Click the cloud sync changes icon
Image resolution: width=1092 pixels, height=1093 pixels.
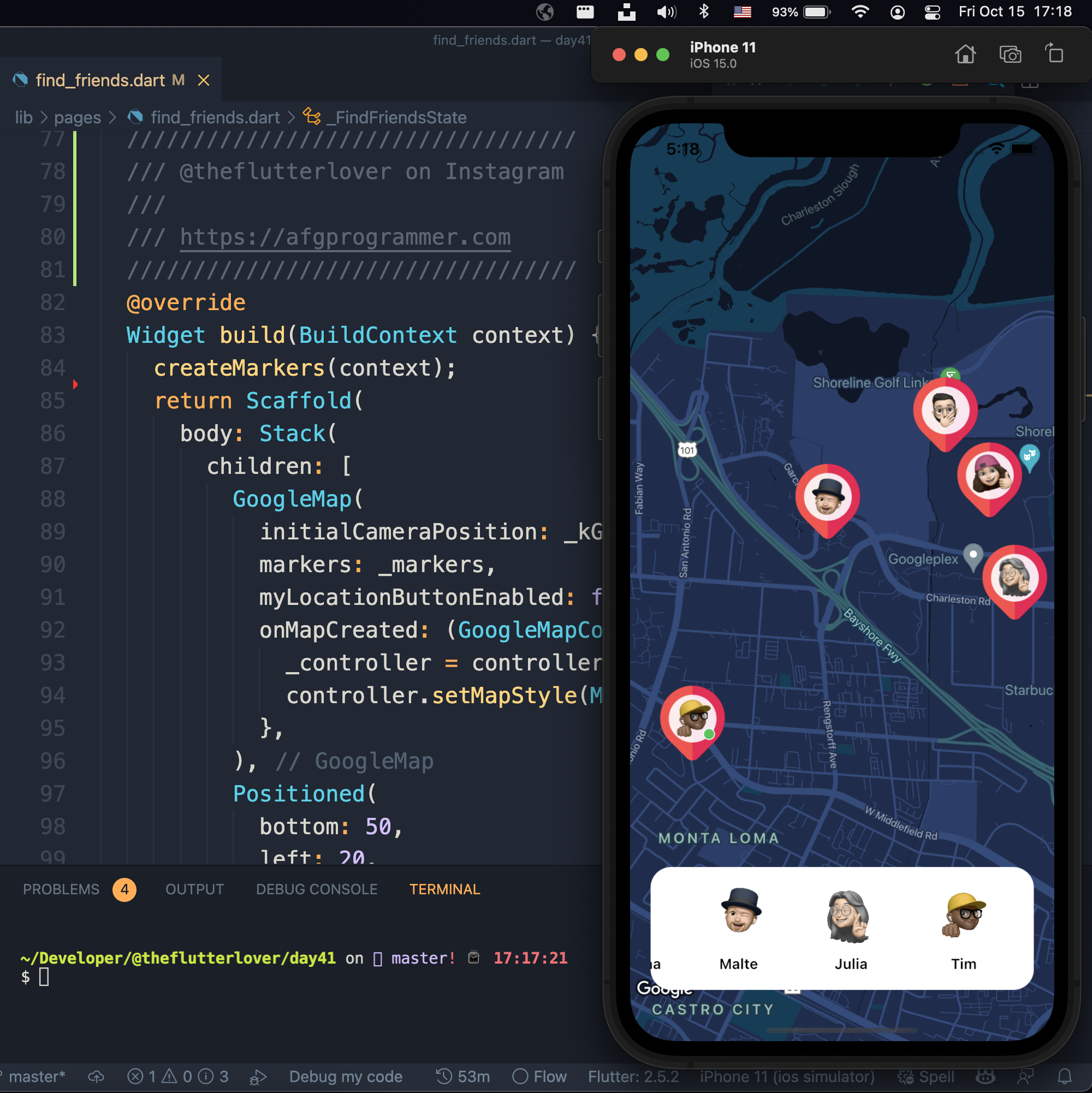(96, 1076)
